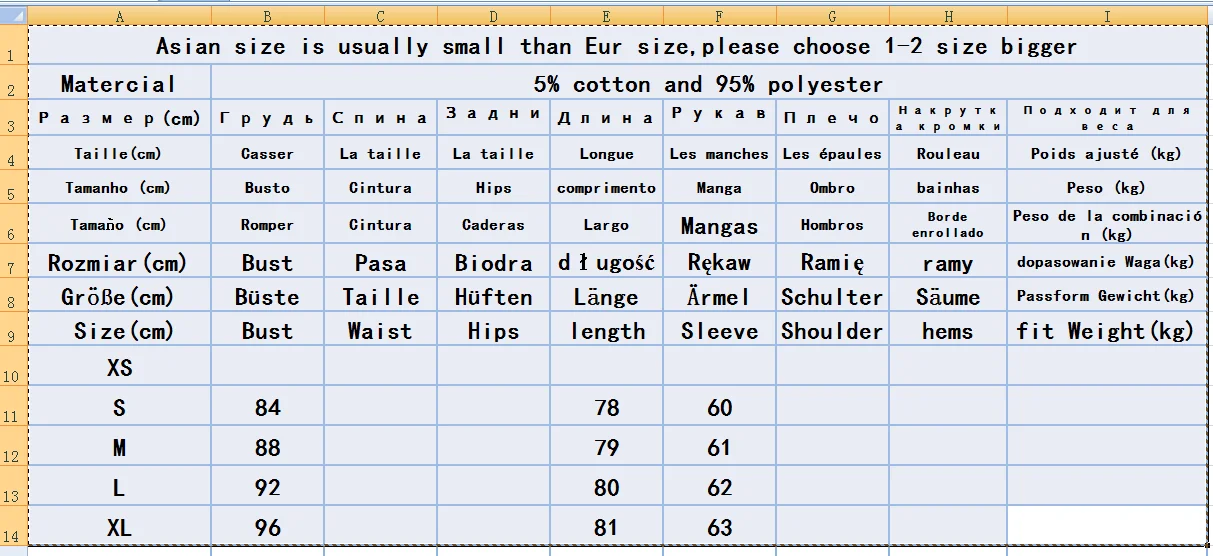Select the XS size cell

[119, 368]
